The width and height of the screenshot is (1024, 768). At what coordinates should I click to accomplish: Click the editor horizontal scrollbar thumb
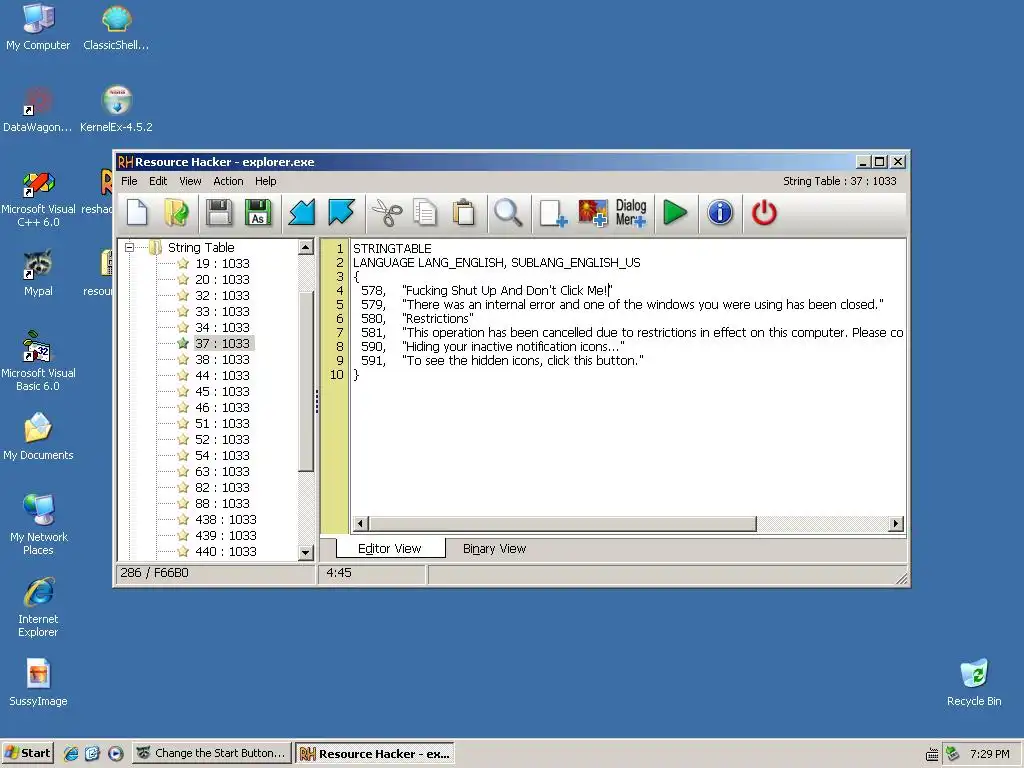click(x=562, y=524)
